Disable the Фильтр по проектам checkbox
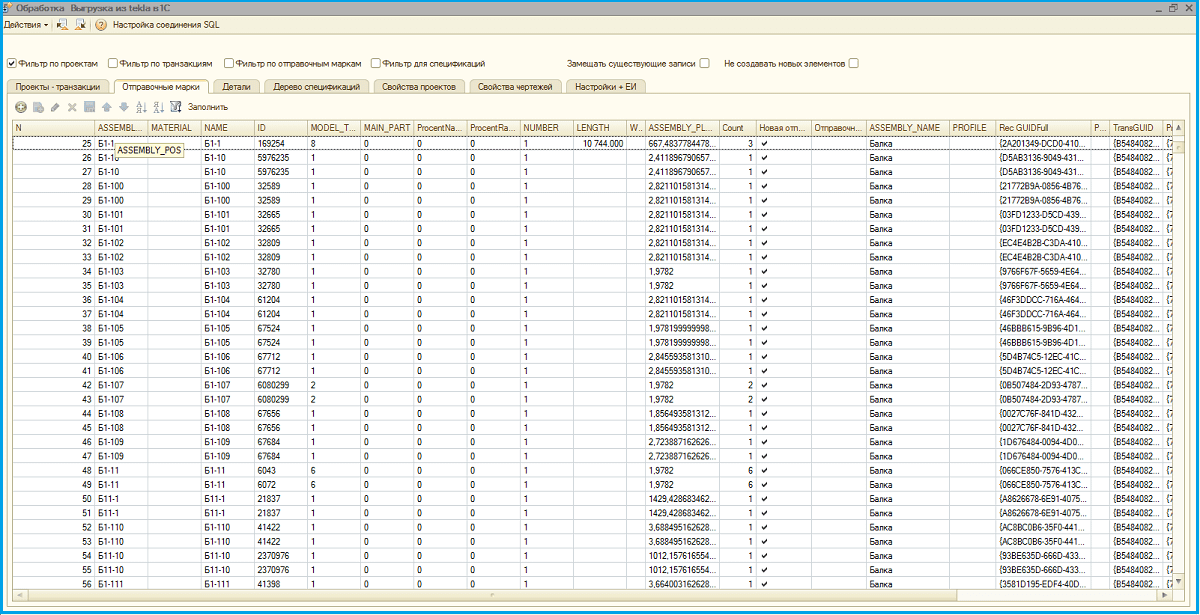The width and height of the screenshot is (1200, 615). pyautogui.click(x=12, y=63)
